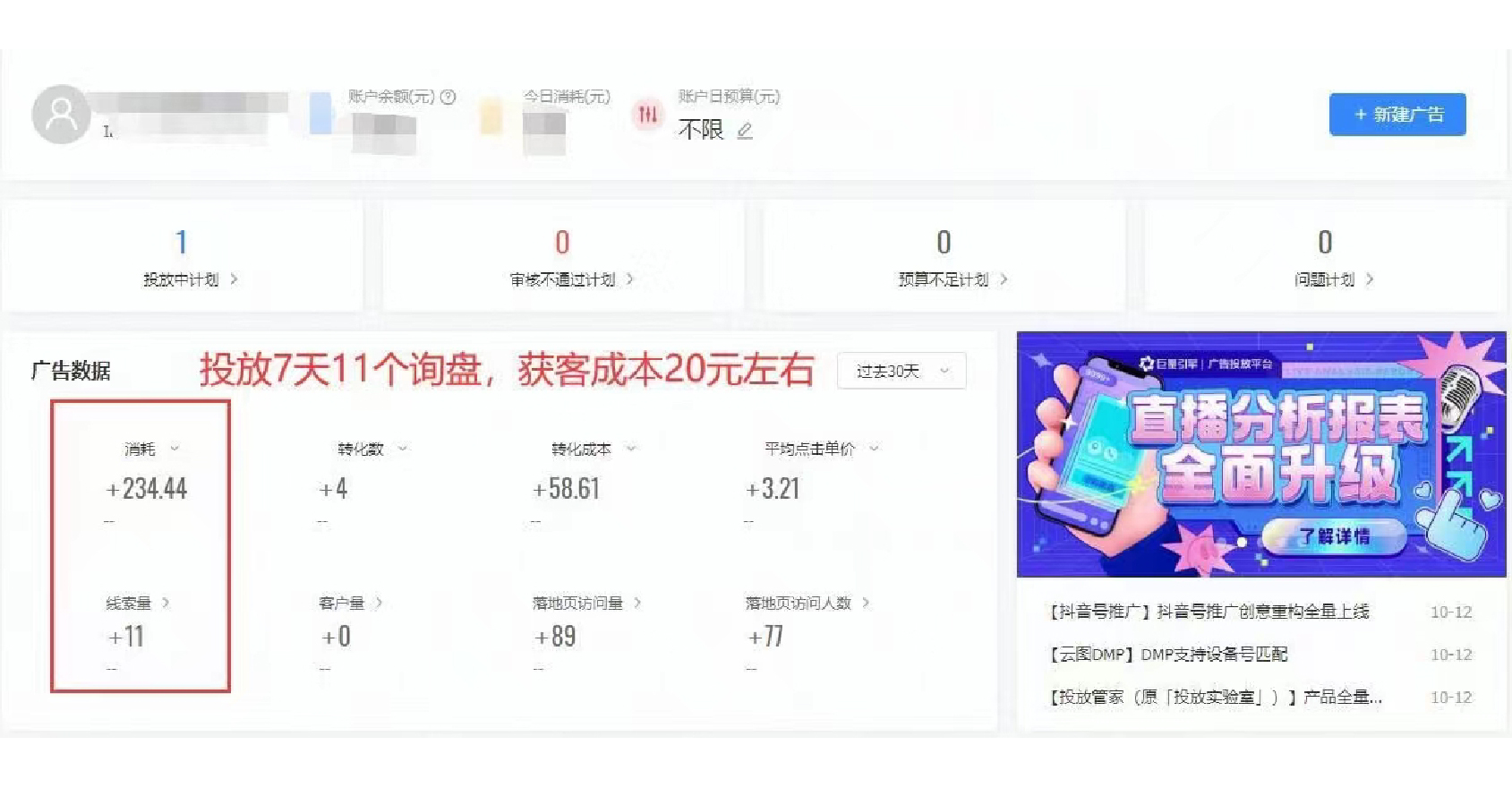Click help icon beside 账户余额(元)
Image resolution: width=1512 pixels, height=788 pixels.
[x=448, y=97]
